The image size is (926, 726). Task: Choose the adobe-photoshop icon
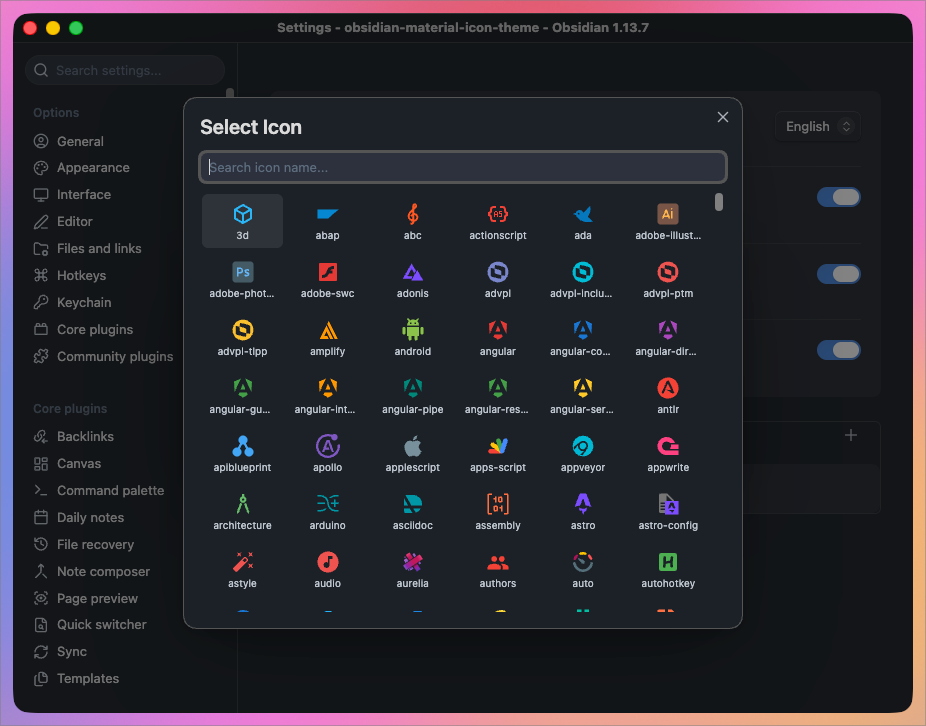click(x=242, y=279)
